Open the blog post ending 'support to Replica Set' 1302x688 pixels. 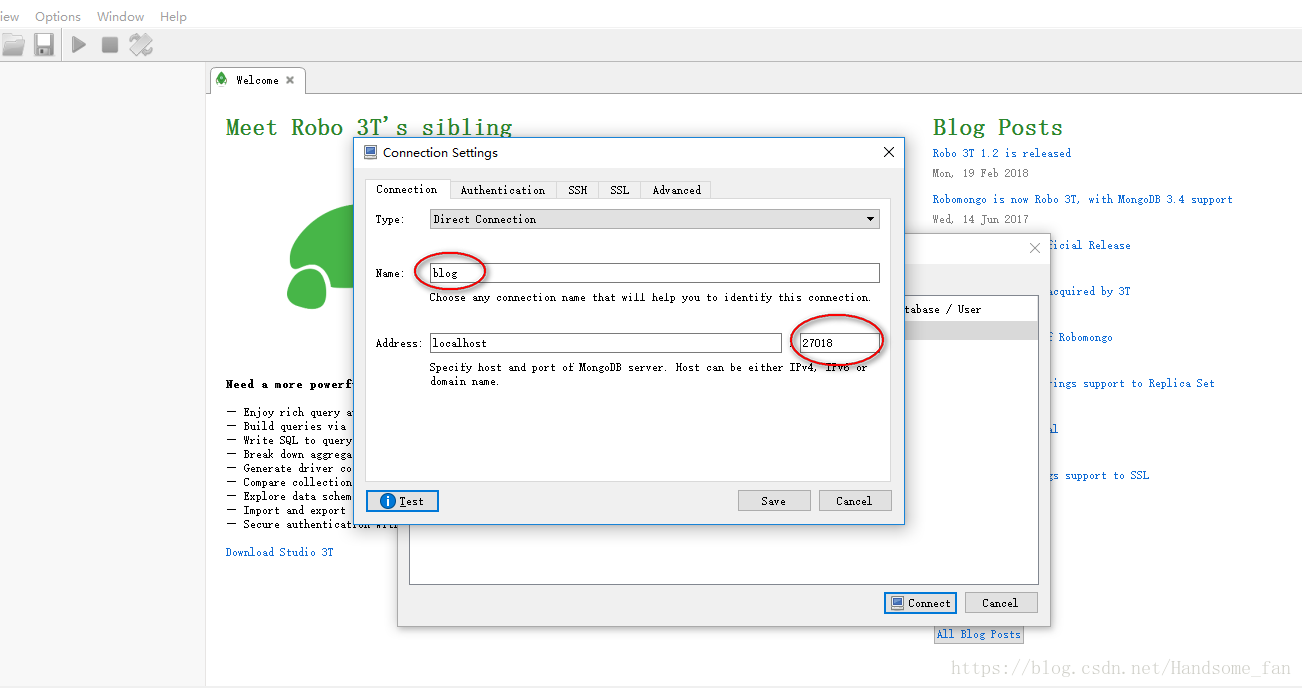click(1132, 383)
